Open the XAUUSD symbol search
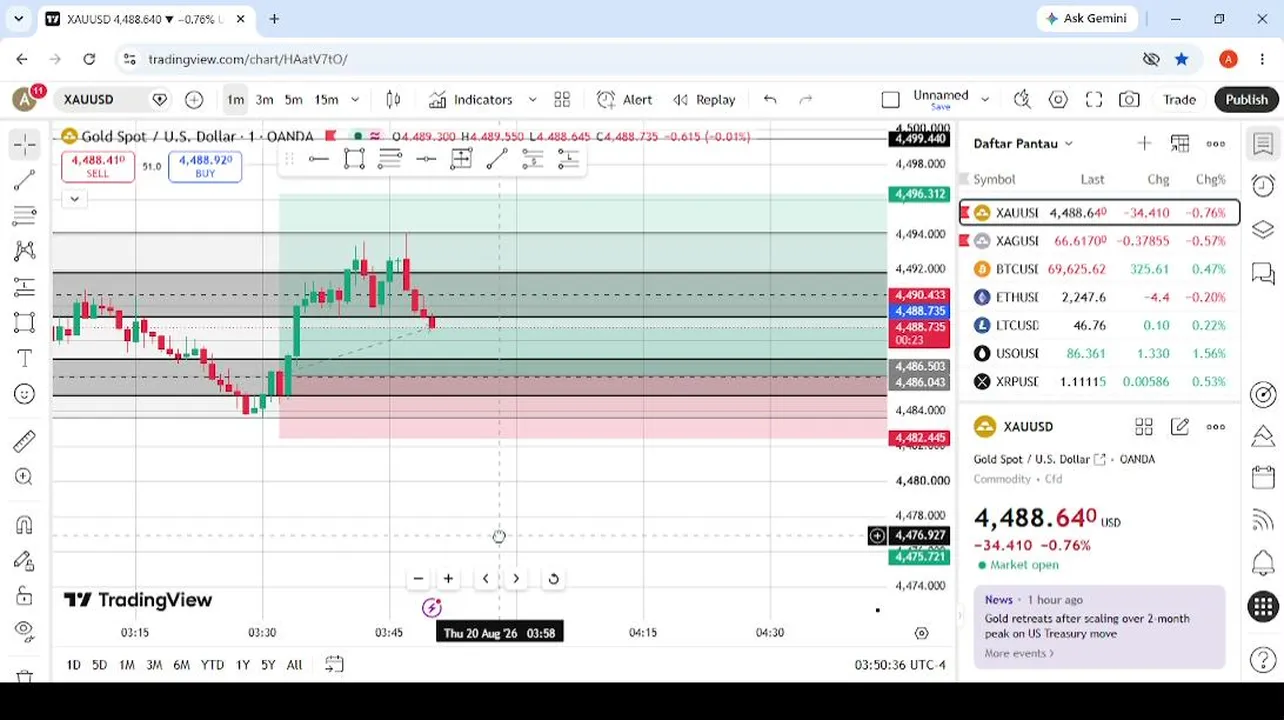The width and height of the screenshot is (1284, 720). coord(89,99)
